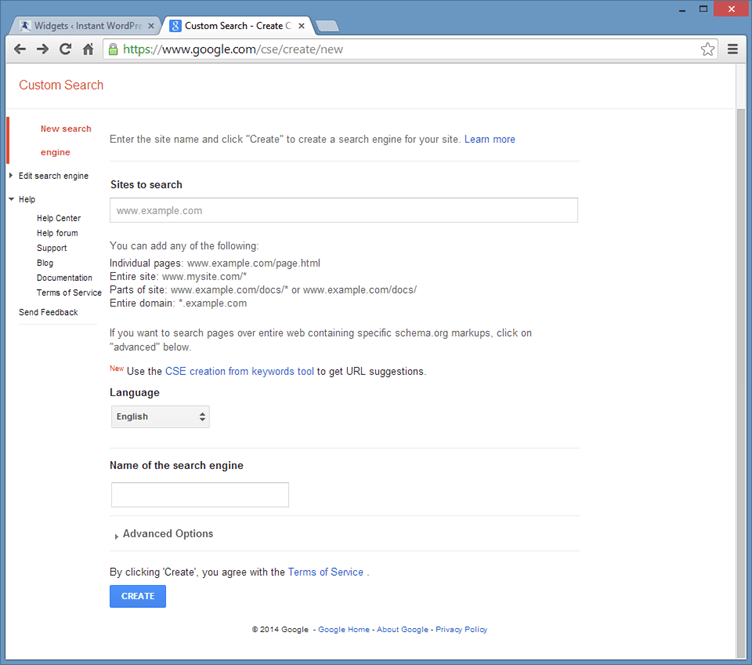
Task: Switch to the Widgets Instant WordPress tab
Action: 83,25
